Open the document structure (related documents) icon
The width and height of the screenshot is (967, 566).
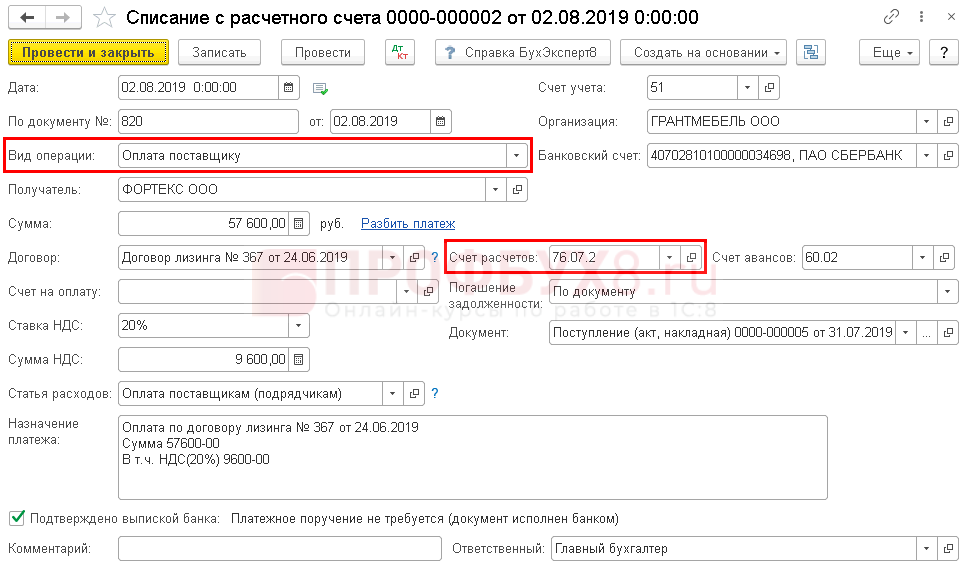point(811,52)
